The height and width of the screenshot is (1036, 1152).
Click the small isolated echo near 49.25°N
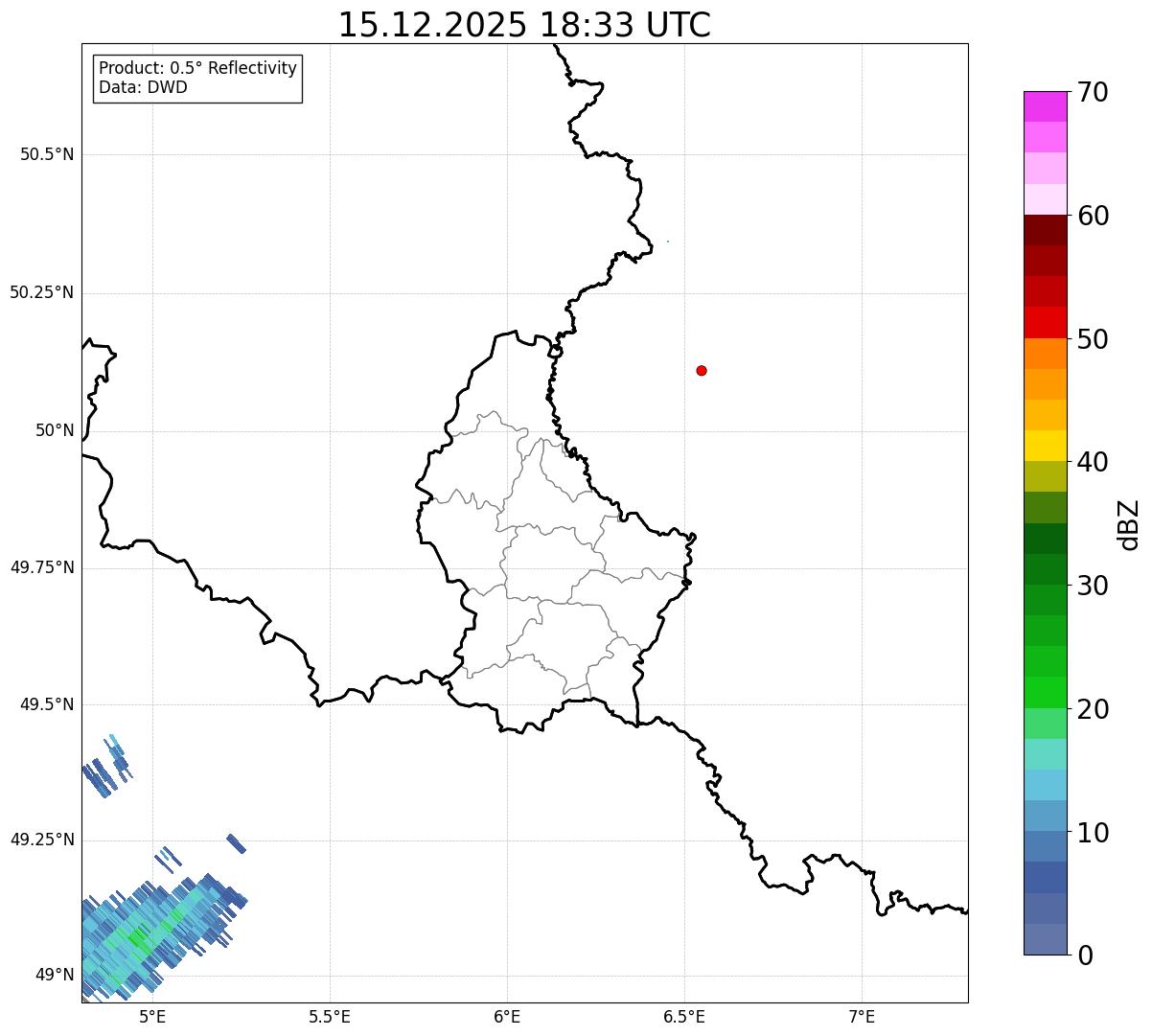coord(236,843)
